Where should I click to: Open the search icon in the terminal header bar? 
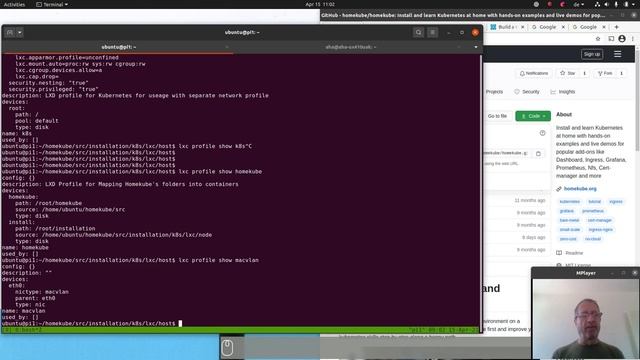point(418,32)
